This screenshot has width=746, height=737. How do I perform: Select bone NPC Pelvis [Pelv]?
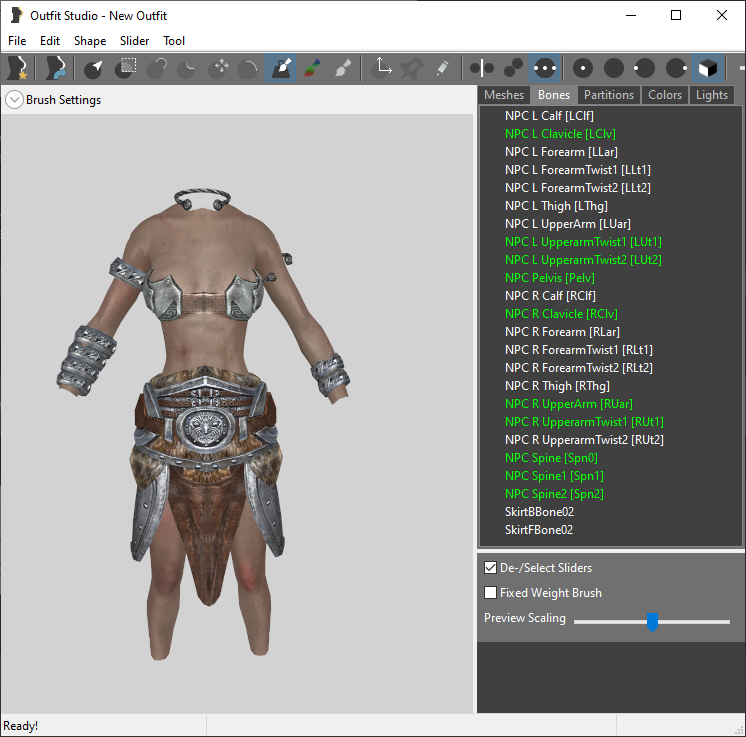[550, 278]
